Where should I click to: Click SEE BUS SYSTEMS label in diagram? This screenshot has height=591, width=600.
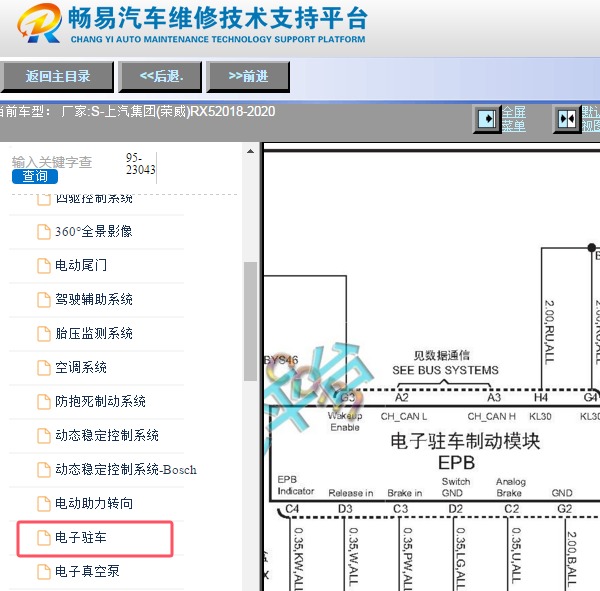point(445,370)
